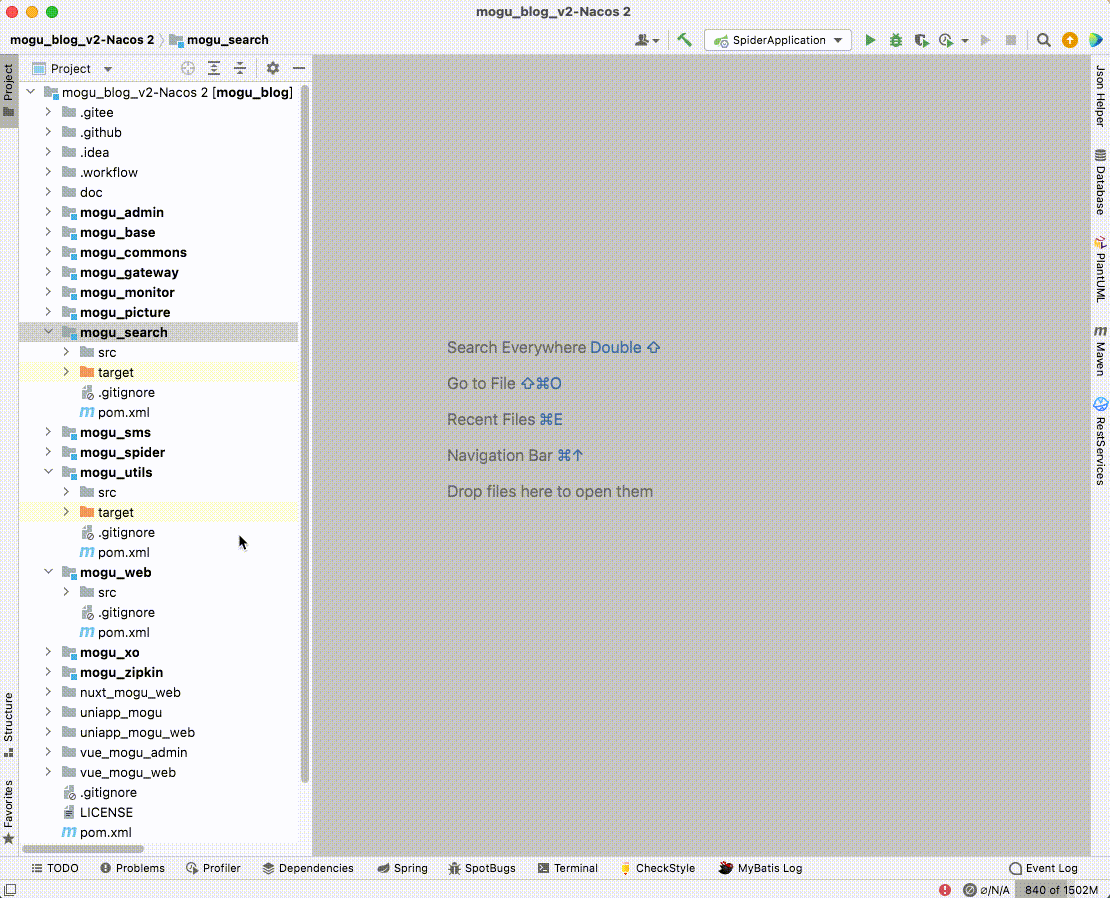Open the MyBatis Log tab
This screenshot has height=898, width=1110.
[x=760, y=868]
